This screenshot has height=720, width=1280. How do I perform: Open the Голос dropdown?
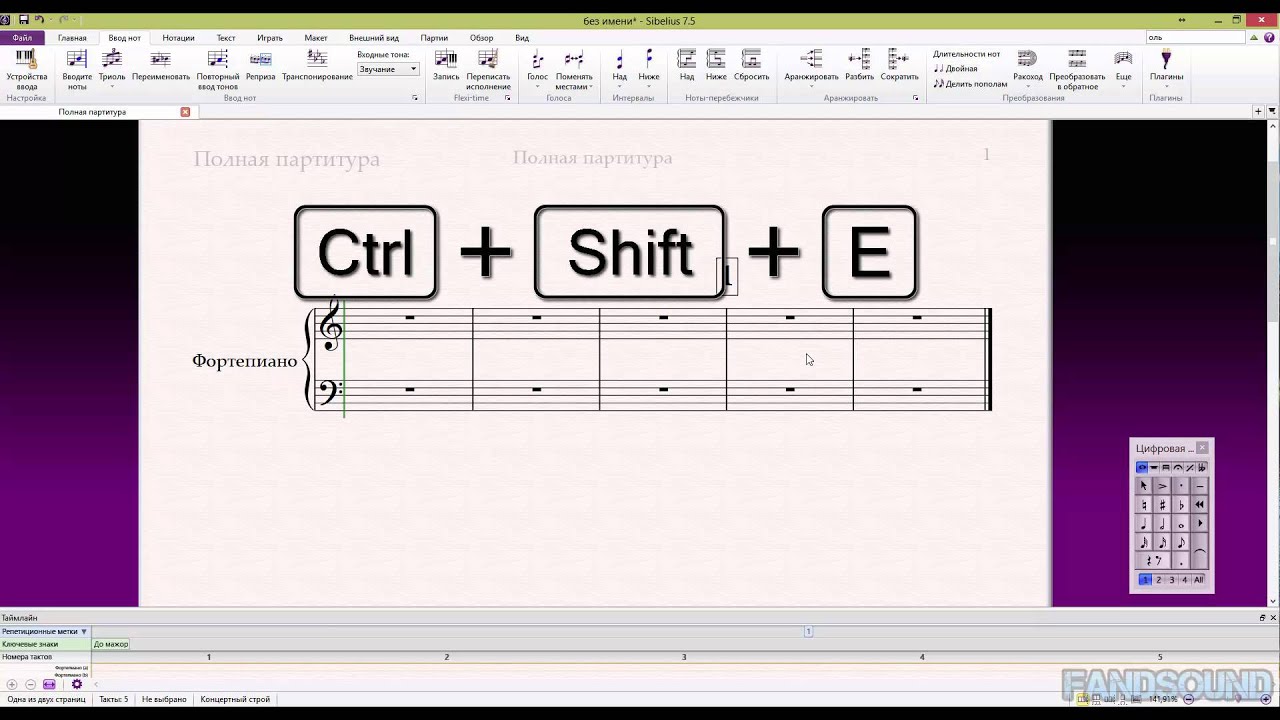tap(538, 86)
